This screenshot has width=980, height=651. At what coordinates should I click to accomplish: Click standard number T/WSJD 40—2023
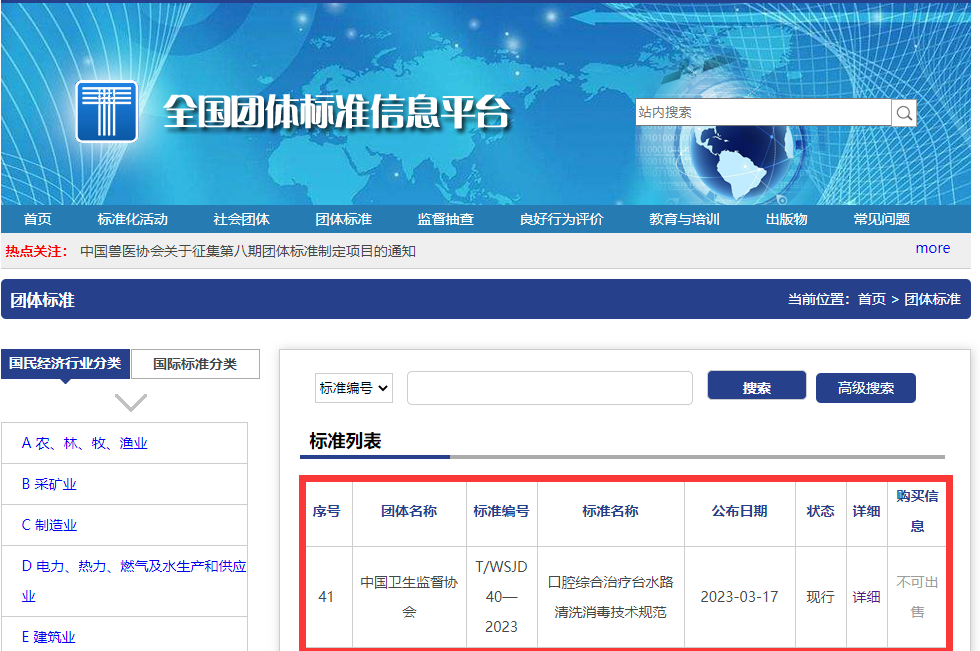[501, 597]
